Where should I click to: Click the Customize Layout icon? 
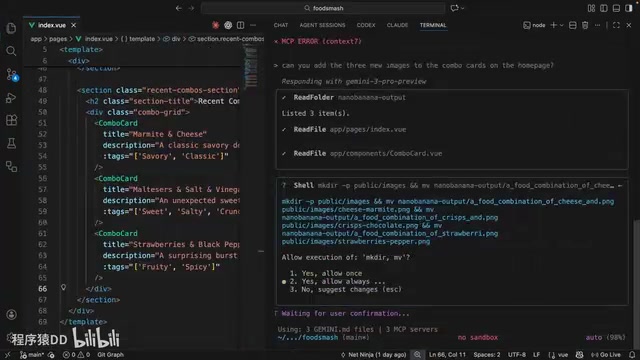591,8
